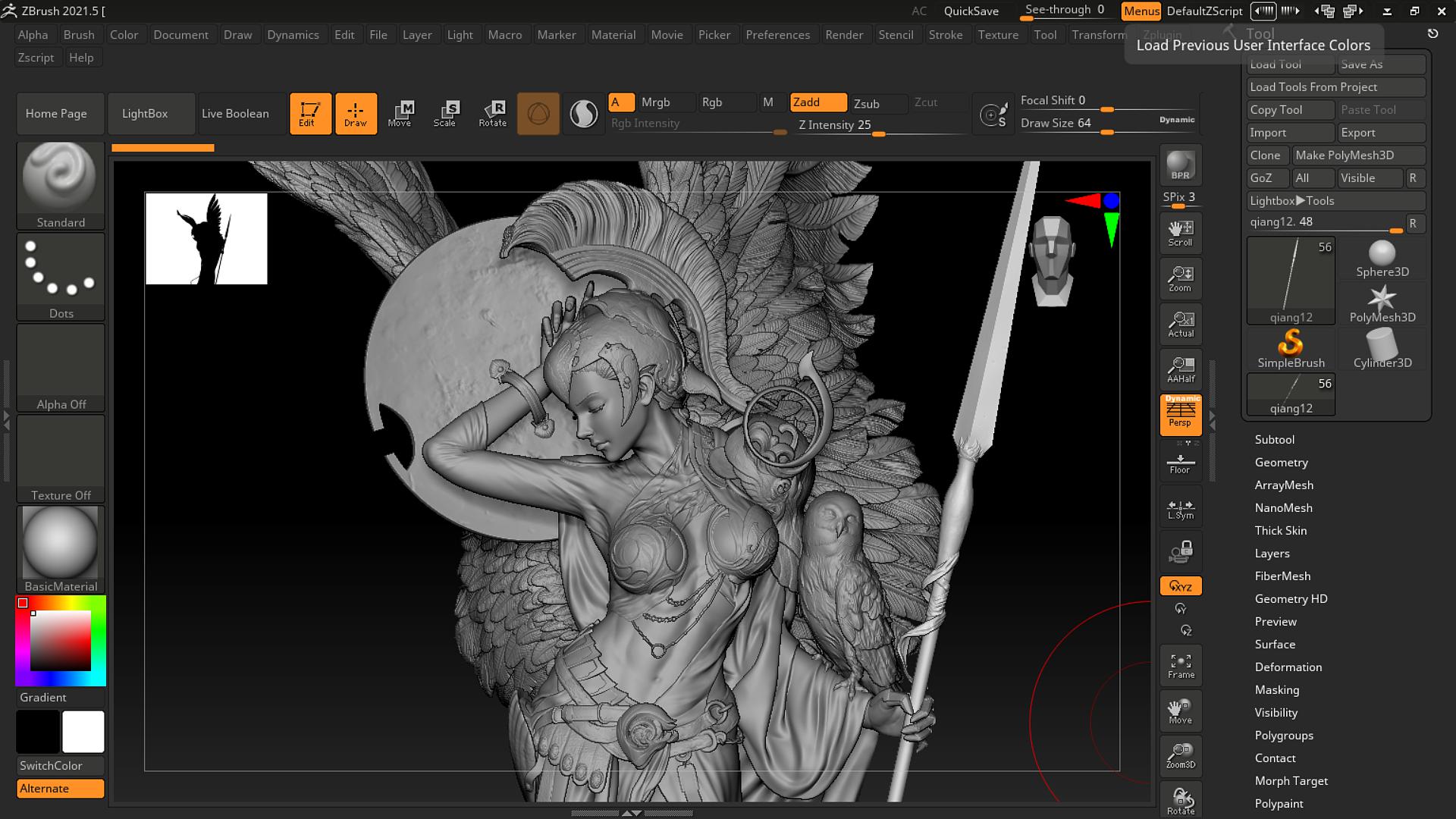The height and width of the screenshot is (819, 1456).
Task: Toggle the Floor grid
Action: [x=1181, y=463]
